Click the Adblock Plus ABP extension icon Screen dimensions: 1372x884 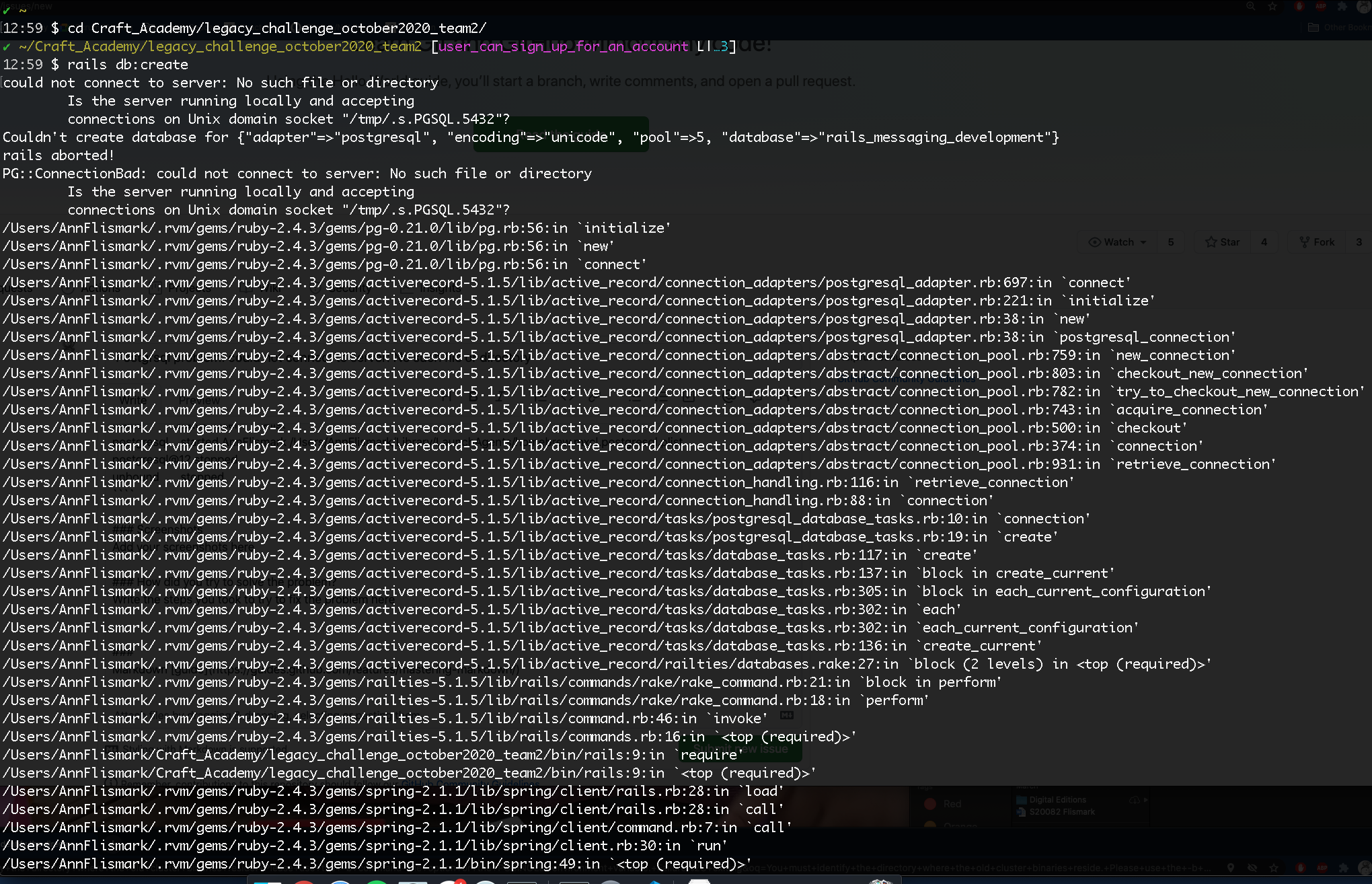tap(1320, 6)
